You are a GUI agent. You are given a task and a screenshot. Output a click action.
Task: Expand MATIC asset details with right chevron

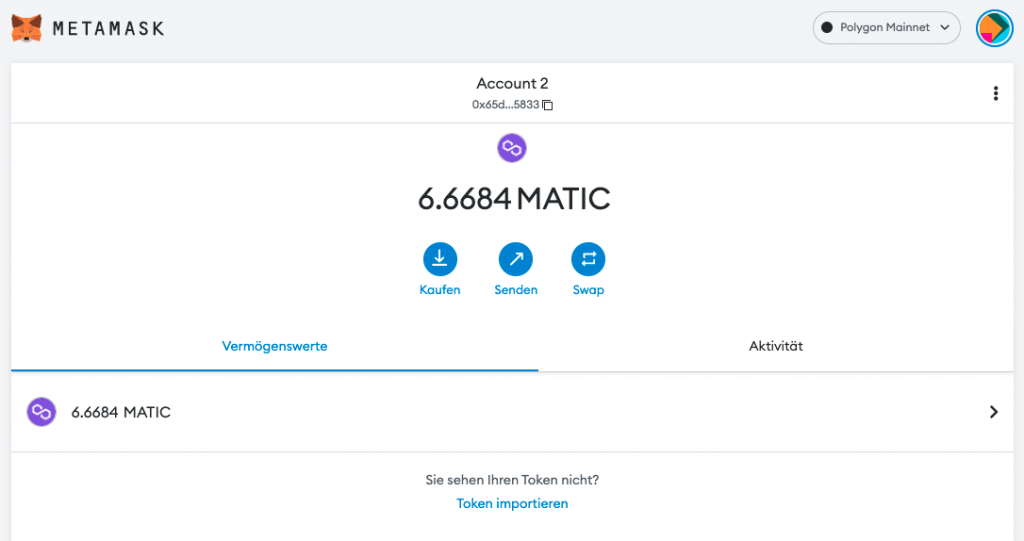[993, 412]
